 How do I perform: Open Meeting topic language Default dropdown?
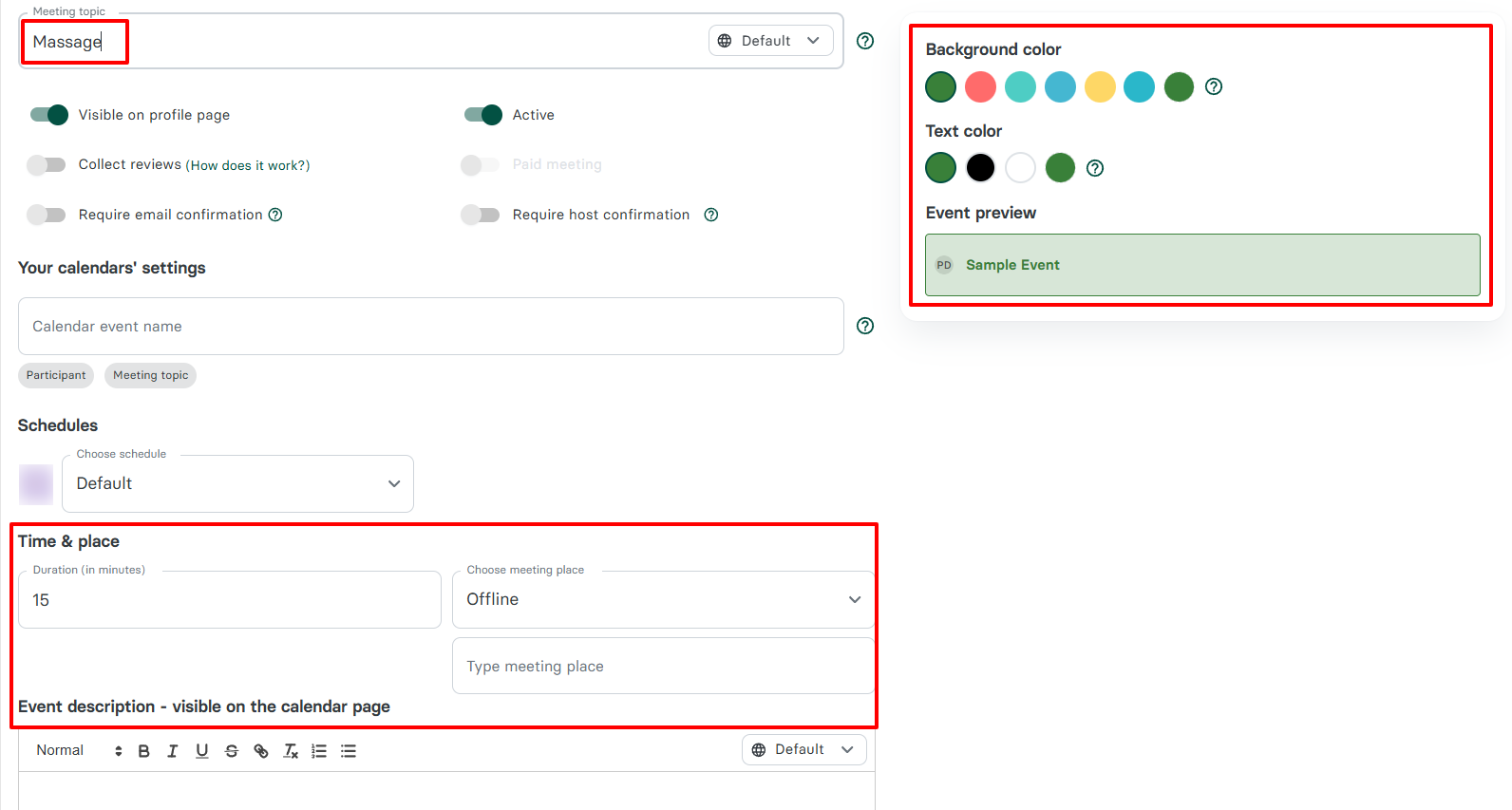[770, 41]
